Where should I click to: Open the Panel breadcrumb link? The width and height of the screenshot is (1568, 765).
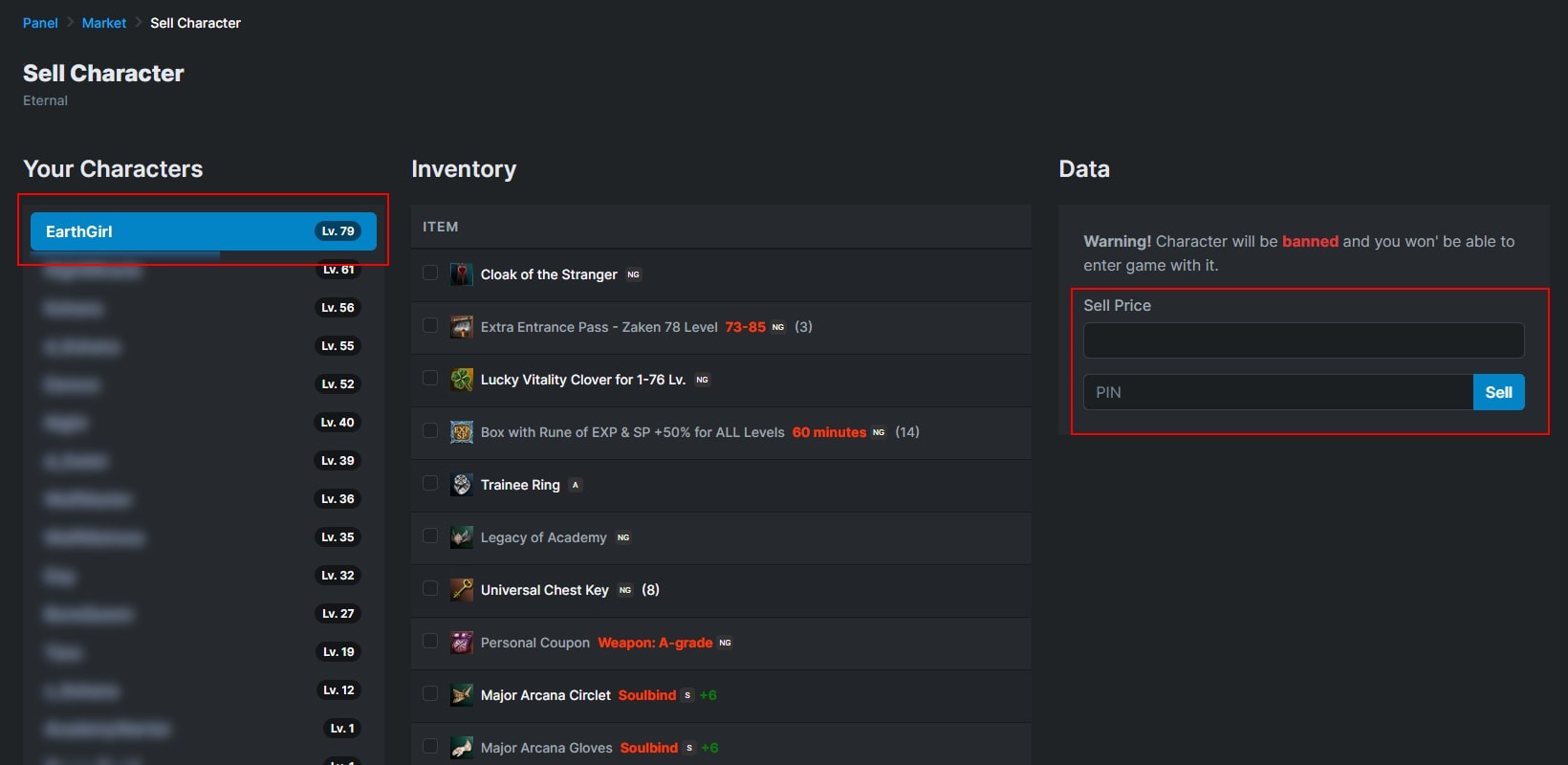tap(40, 23)
